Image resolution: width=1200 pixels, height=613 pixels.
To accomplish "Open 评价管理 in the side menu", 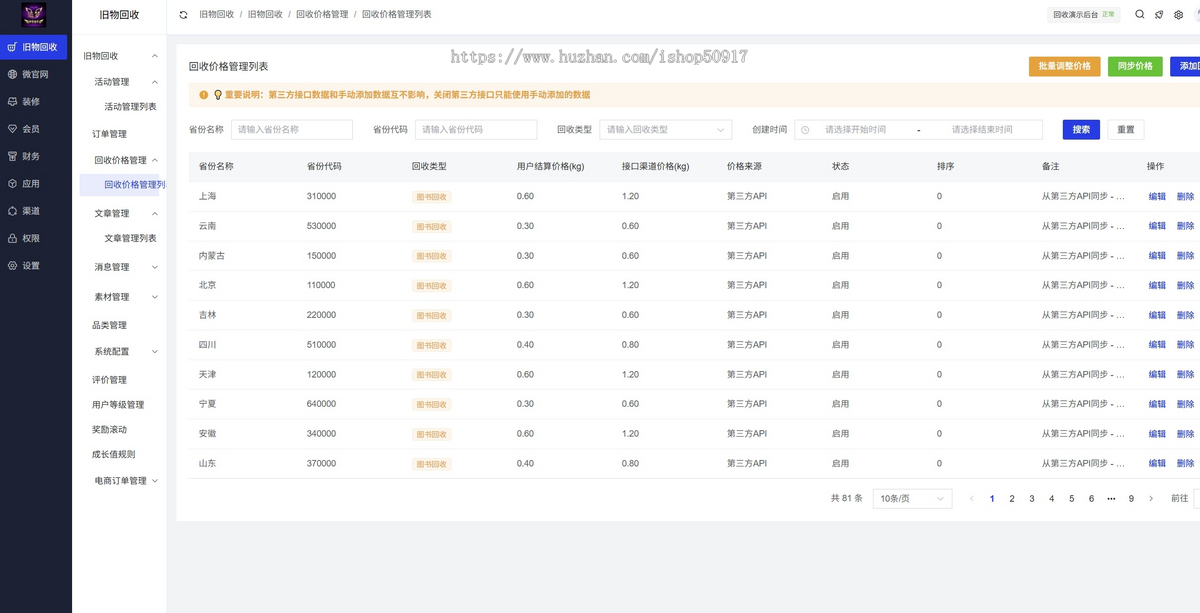I will coord(110,380).
